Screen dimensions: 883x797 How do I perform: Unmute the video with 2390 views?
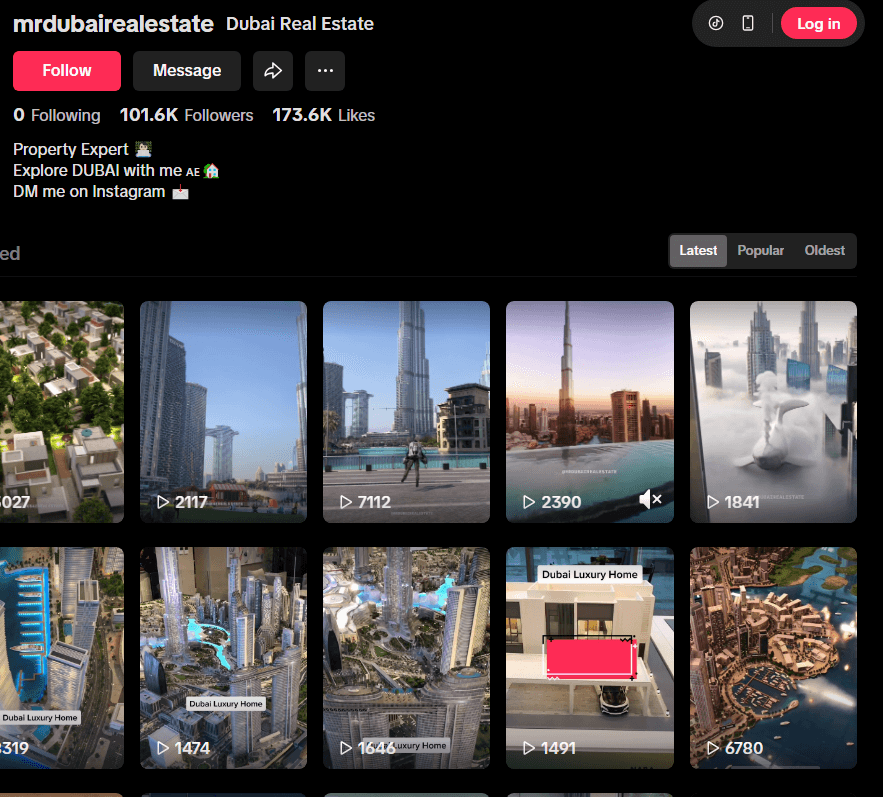[650, 499]
